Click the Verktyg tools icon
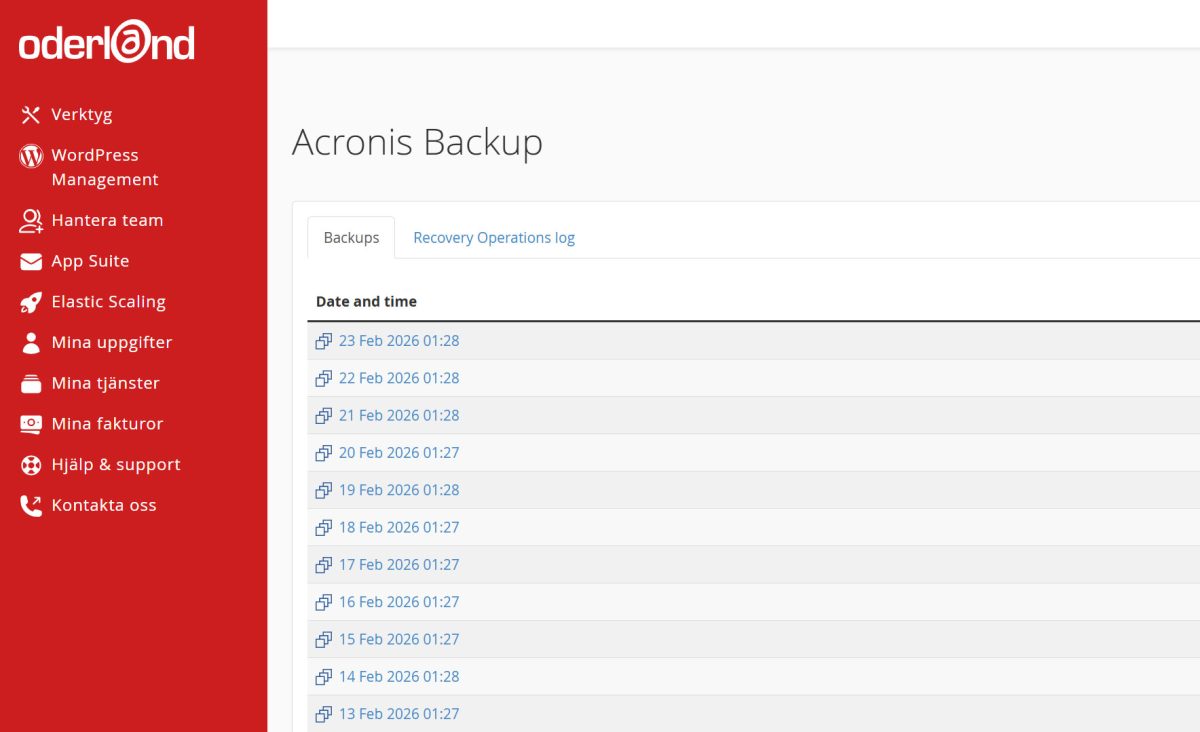Image resolution: width=1200 pixels, height=732 pixels. (x=31, y=115)
